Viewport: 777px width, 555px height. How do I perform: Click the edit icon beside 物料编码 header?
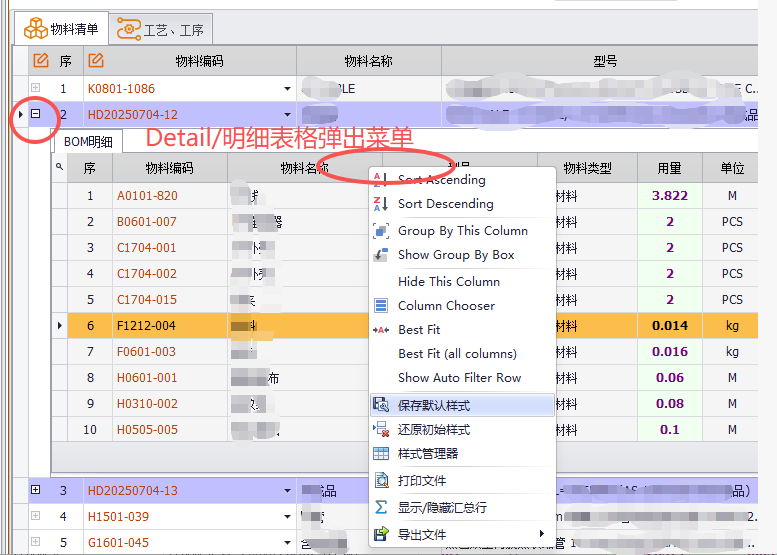coord(96,60)
